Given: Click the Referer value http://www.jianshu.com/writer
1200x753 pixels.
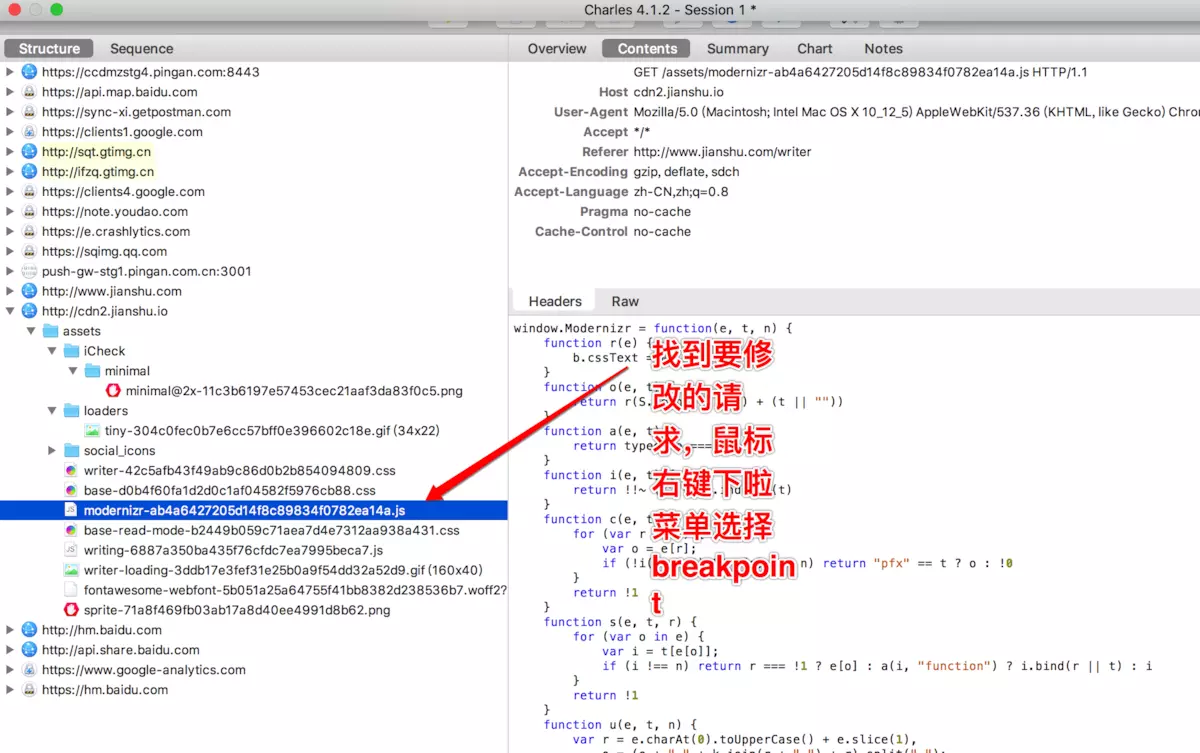Looking at the screenshot, I should coord(722,152).
